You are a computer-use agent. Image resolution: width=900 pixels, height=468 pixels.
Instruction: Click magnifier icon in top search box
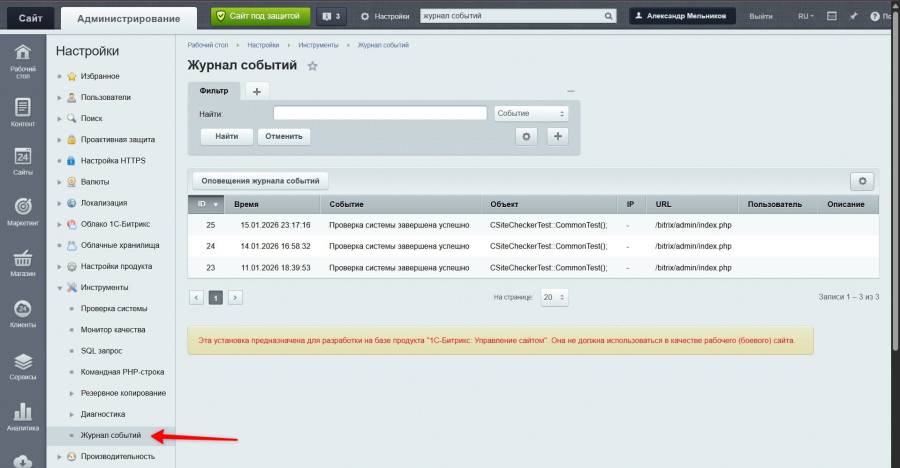[609, 17]
